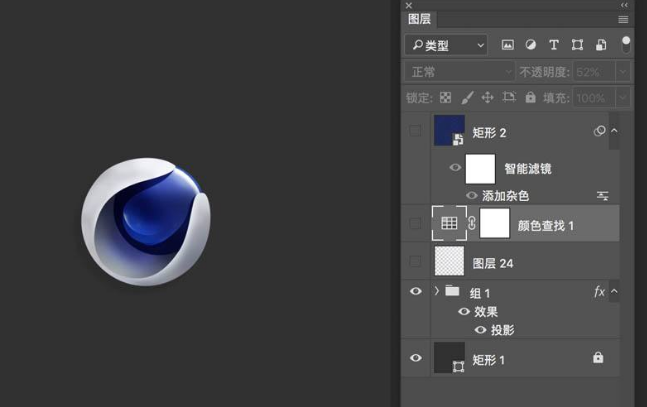The image size is (647, 407).
Task: Select the 图层 24 thumbnail
Action: click(449, 261)
